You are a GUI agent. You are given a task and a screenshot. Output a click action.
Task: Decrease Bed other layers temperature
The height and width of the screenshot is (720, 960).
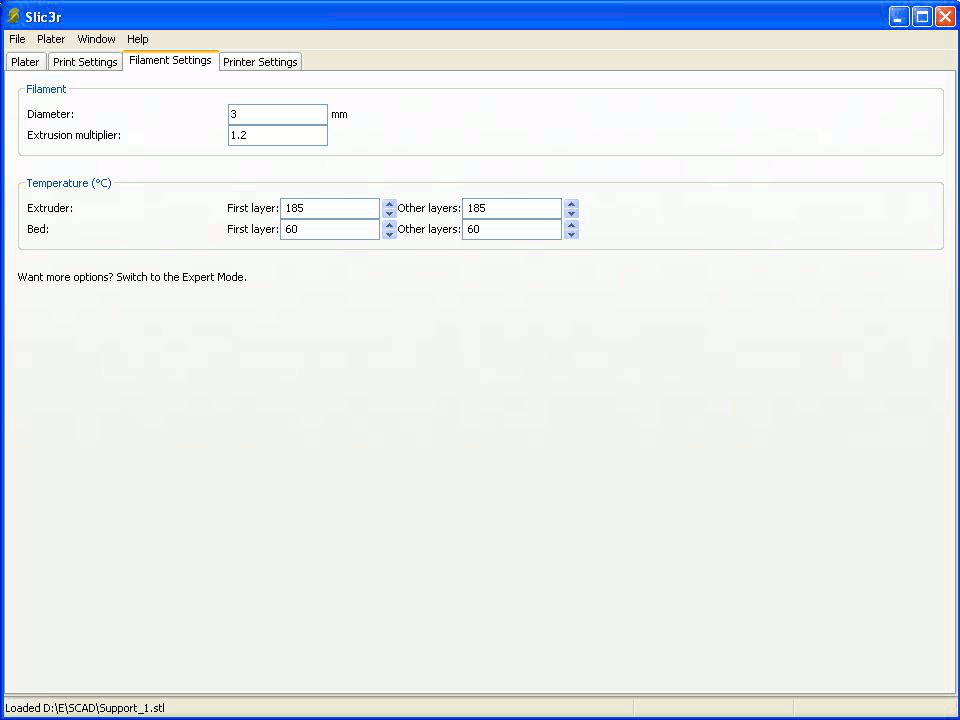point(571,234)
